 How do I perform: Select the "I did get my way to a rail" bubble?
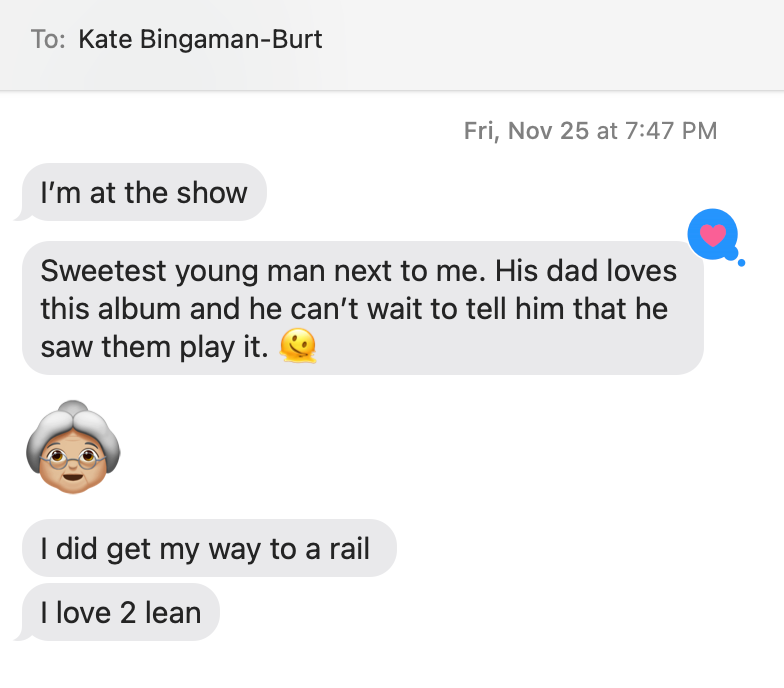point(210,548)
